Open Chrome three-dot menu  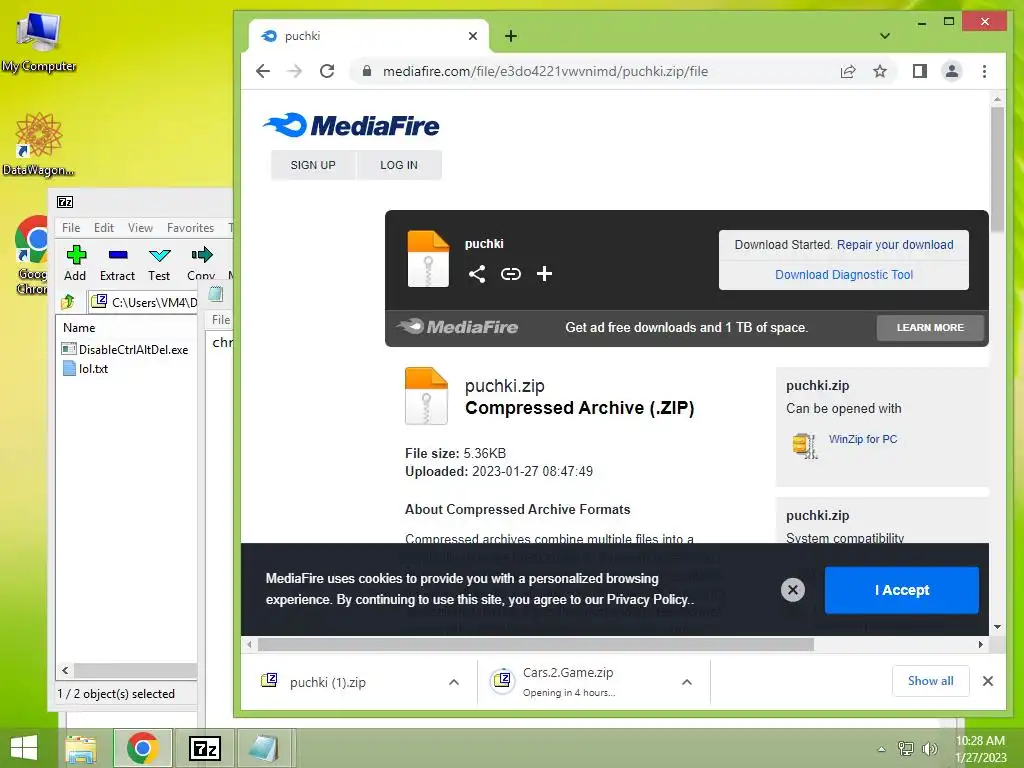point(984,71)
